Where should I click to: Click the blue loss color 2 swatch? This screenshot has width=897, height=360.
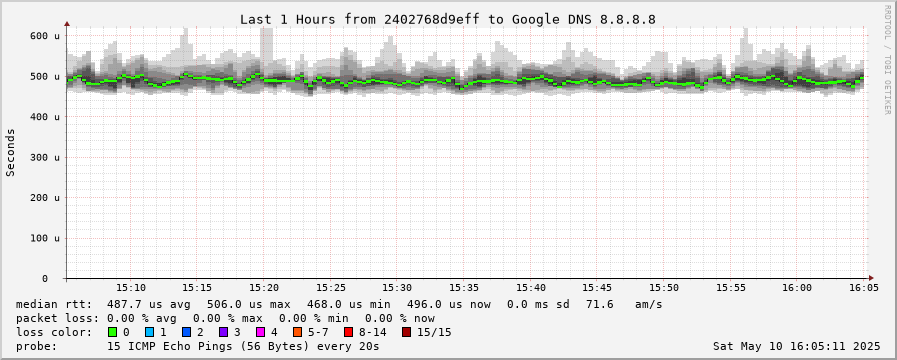186,332
